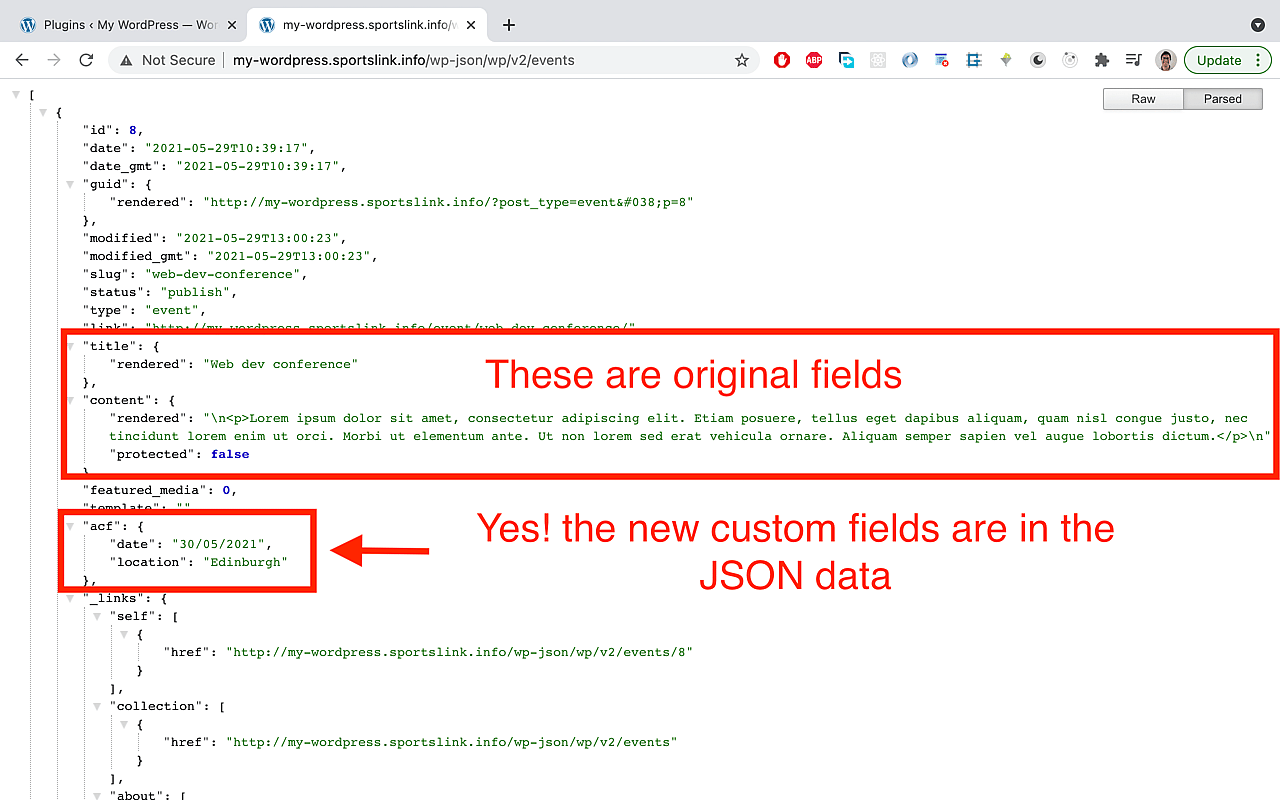Viewport: 1280px width, 800px height.
Task: Open a new tab with the plus button
Action: (509, 24)
